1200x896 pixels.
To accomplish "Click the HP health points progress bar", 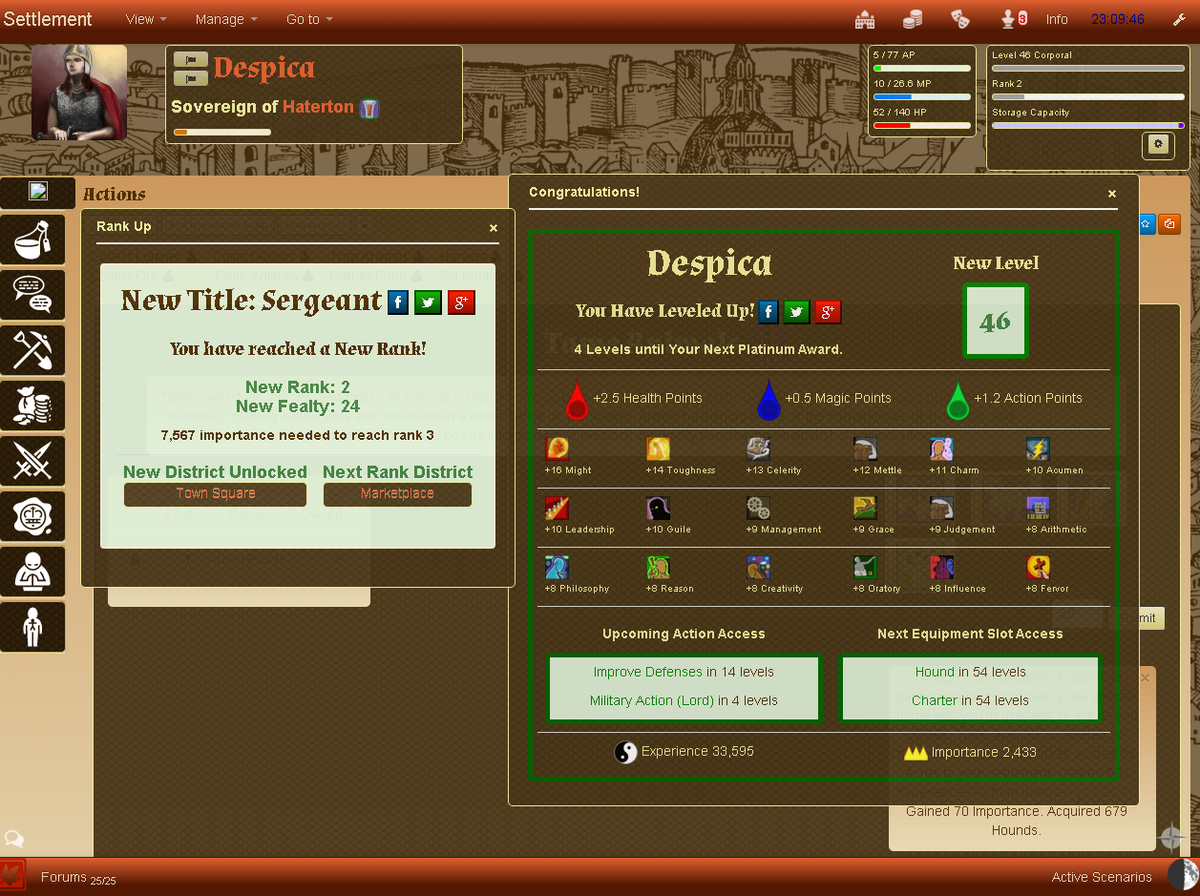I will coord(921,126).
